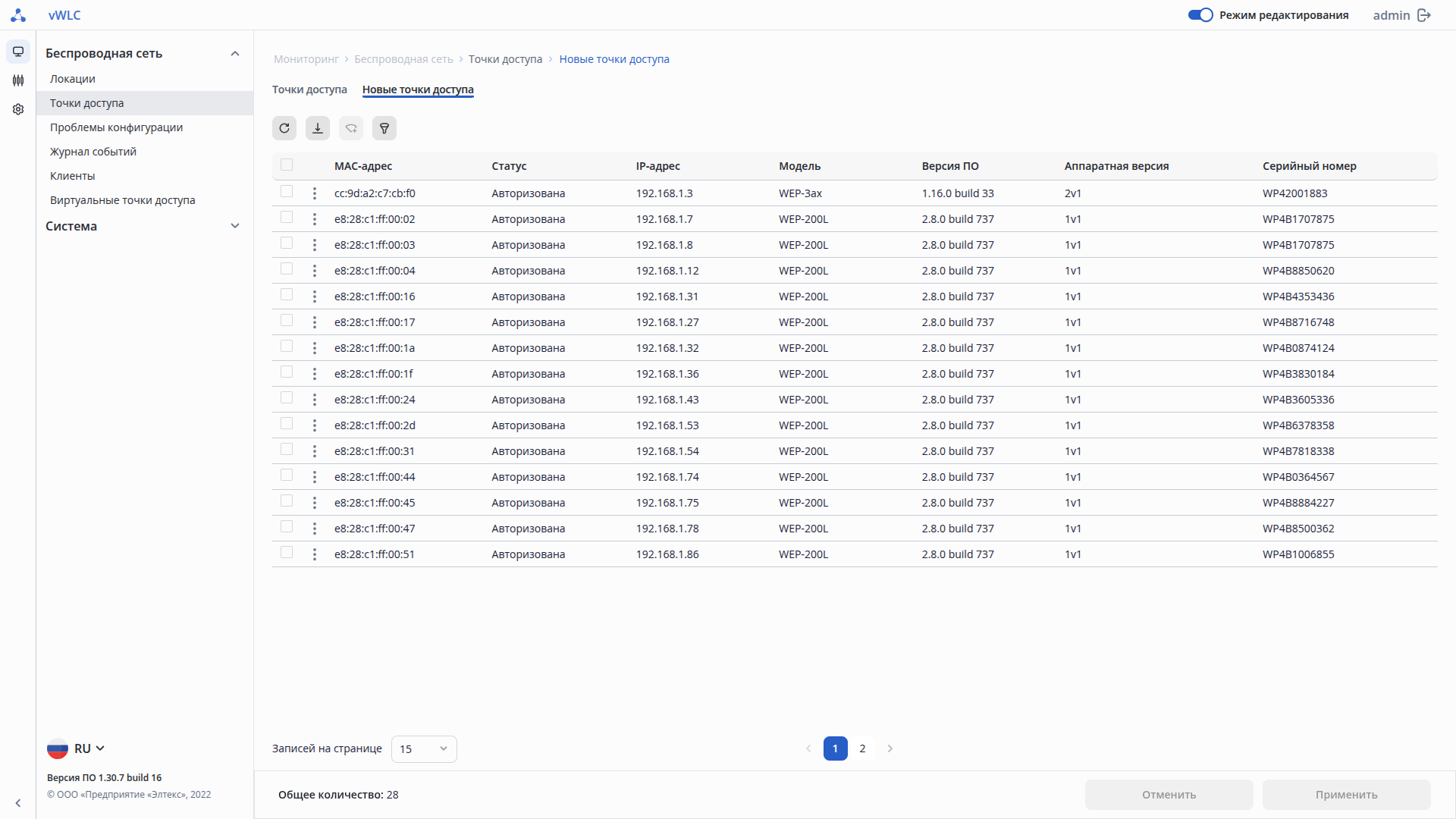Image resolution: width=1456 pixels, height=819 pixels.
Task: Check the select-all checkbox in table header
Action: [287, 165]
